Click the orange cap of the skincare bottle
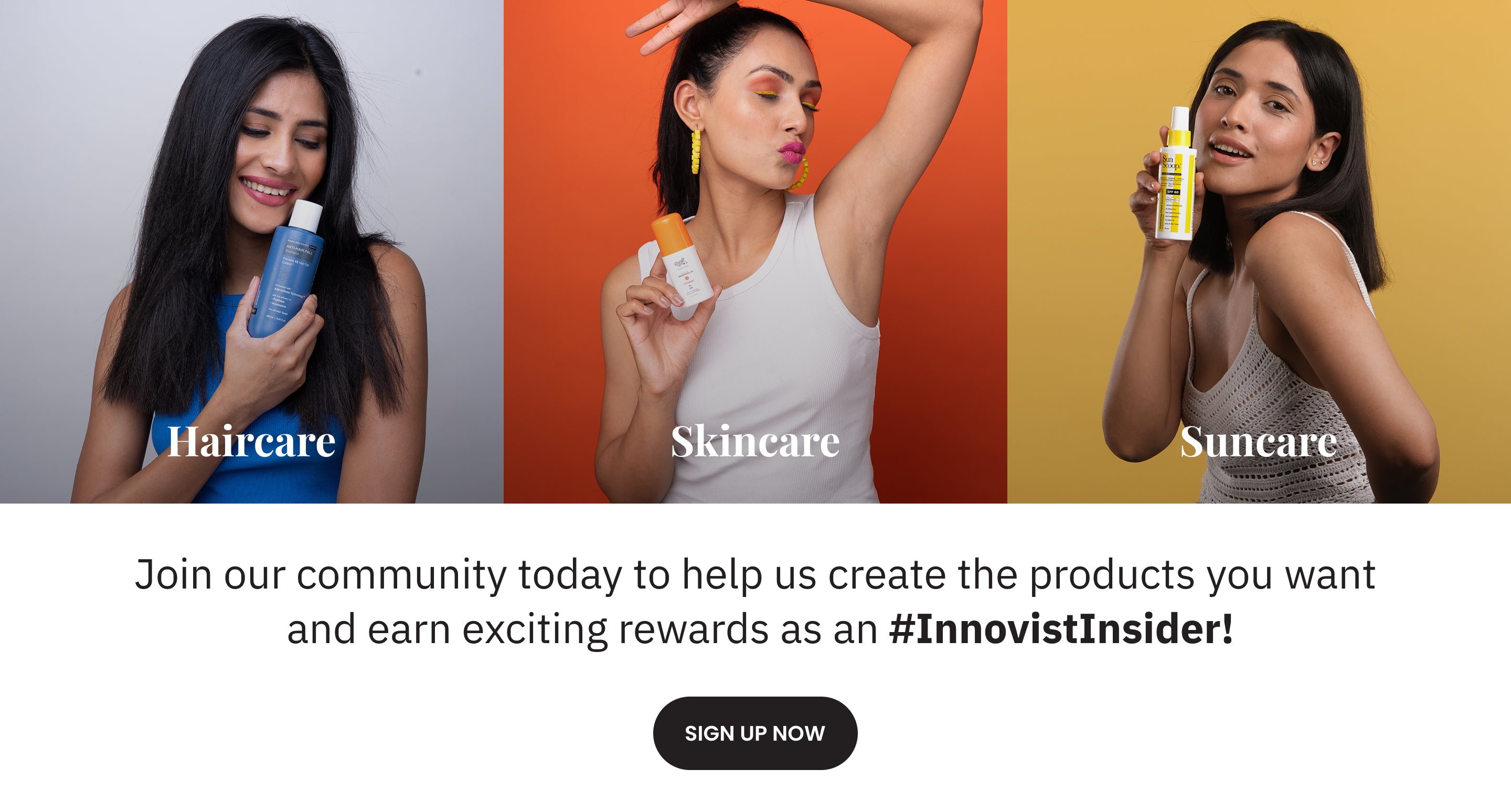Image resolution: width=1511 pixels, height=812 pixels. coord(672,234)
